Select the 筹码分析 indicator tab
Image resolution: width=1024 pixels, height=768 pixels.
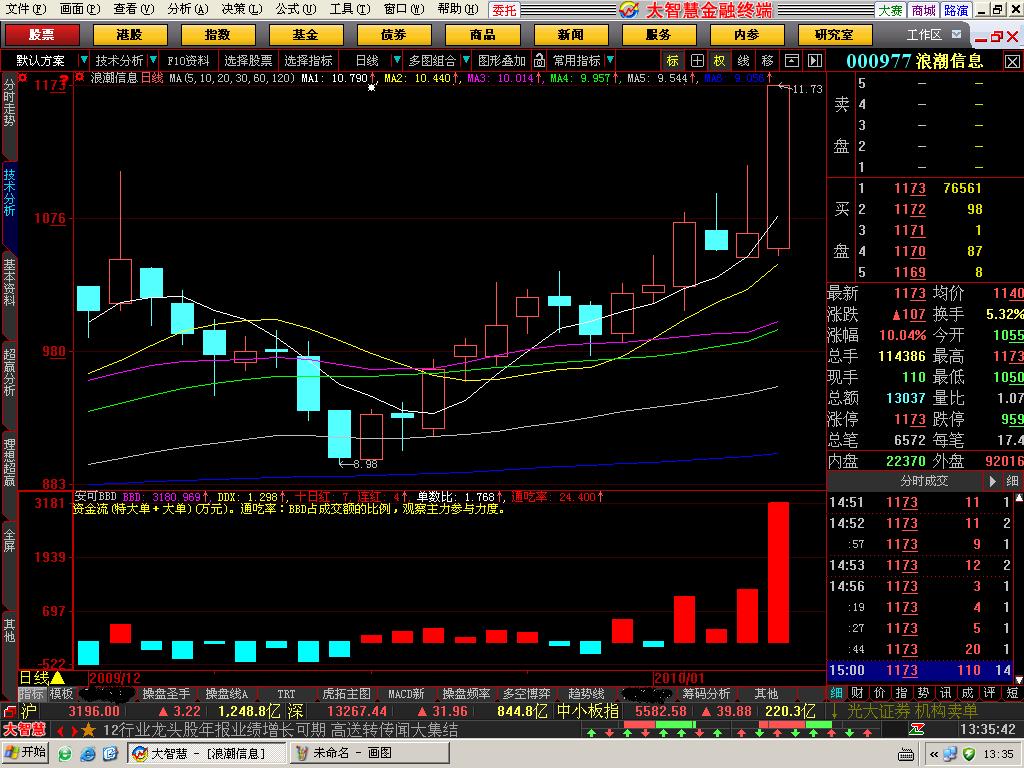tap(707, 694)
